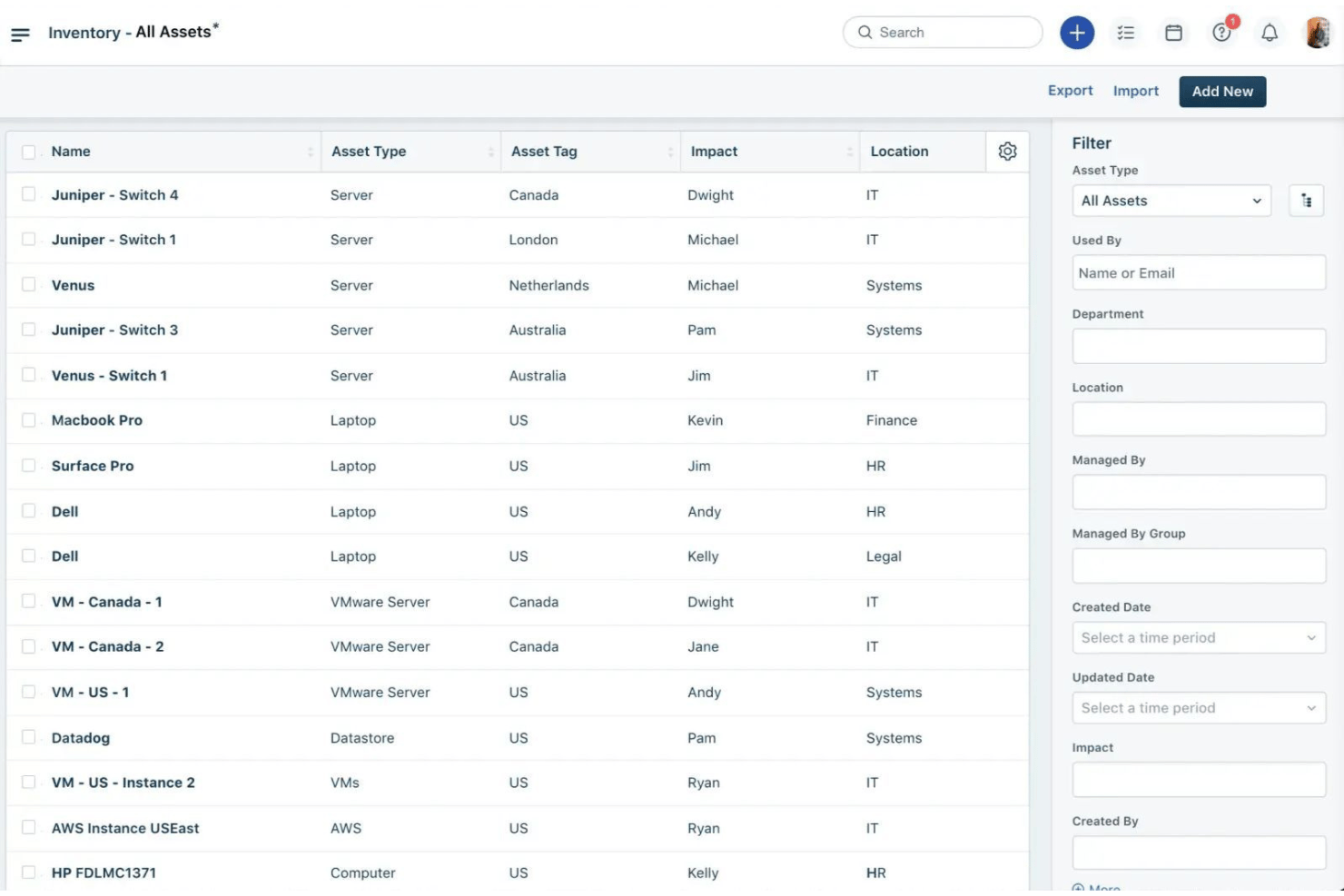Sort by the Asset Type column arrows

tap(490, 153)
